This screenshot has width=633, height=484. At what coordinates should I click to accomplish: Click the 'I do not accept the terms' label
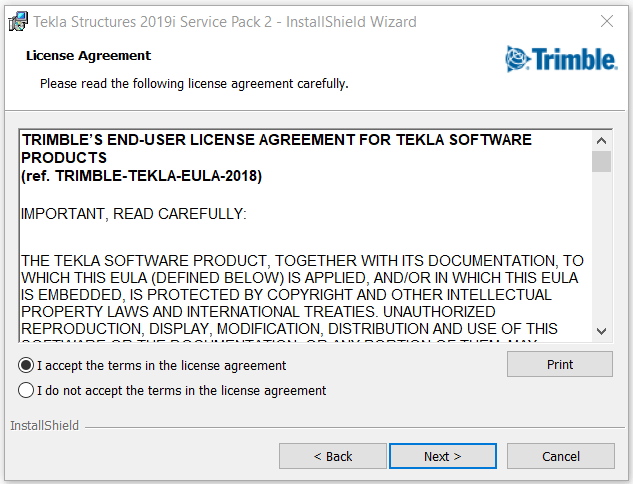coord(181,391)
